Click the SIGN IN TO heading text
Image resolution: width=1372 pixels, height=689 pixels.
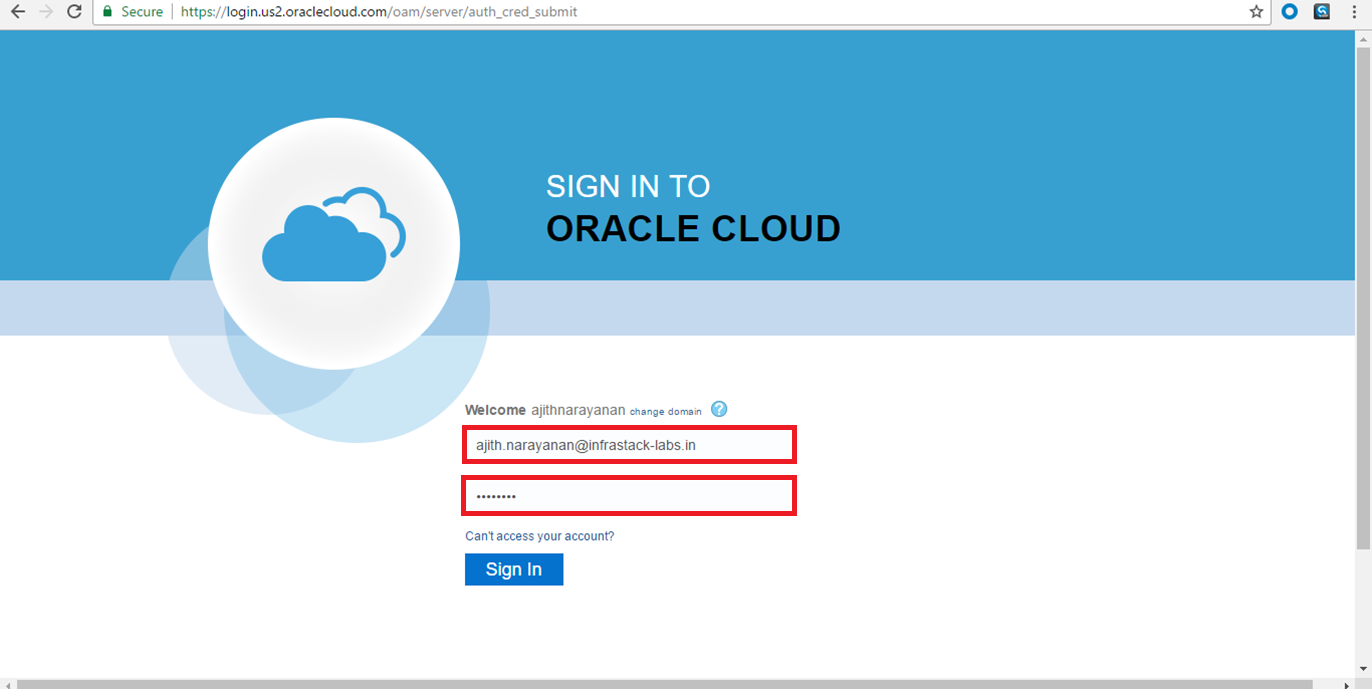point(628,186)
